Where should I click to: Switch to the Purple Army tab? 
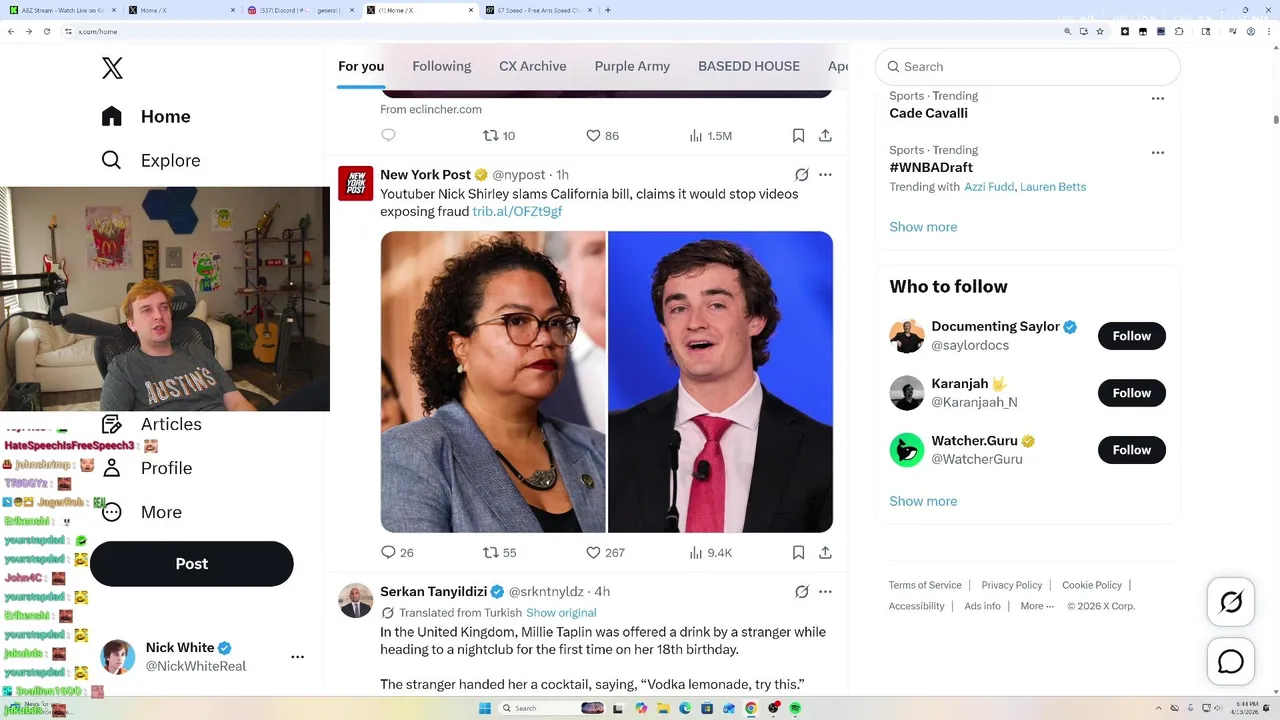[632, 66]
